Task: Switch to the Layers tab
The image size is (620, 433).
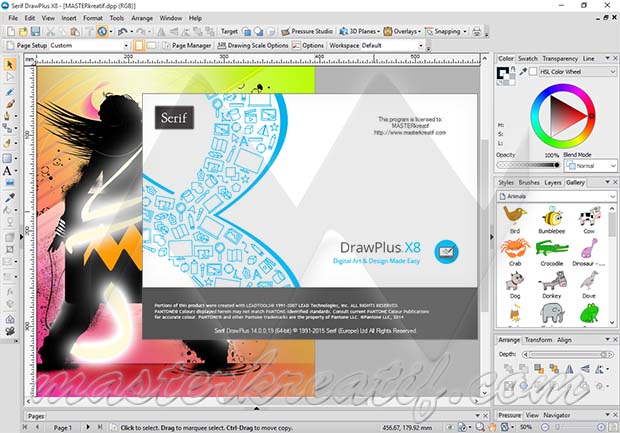Action: tap(553, 182)
